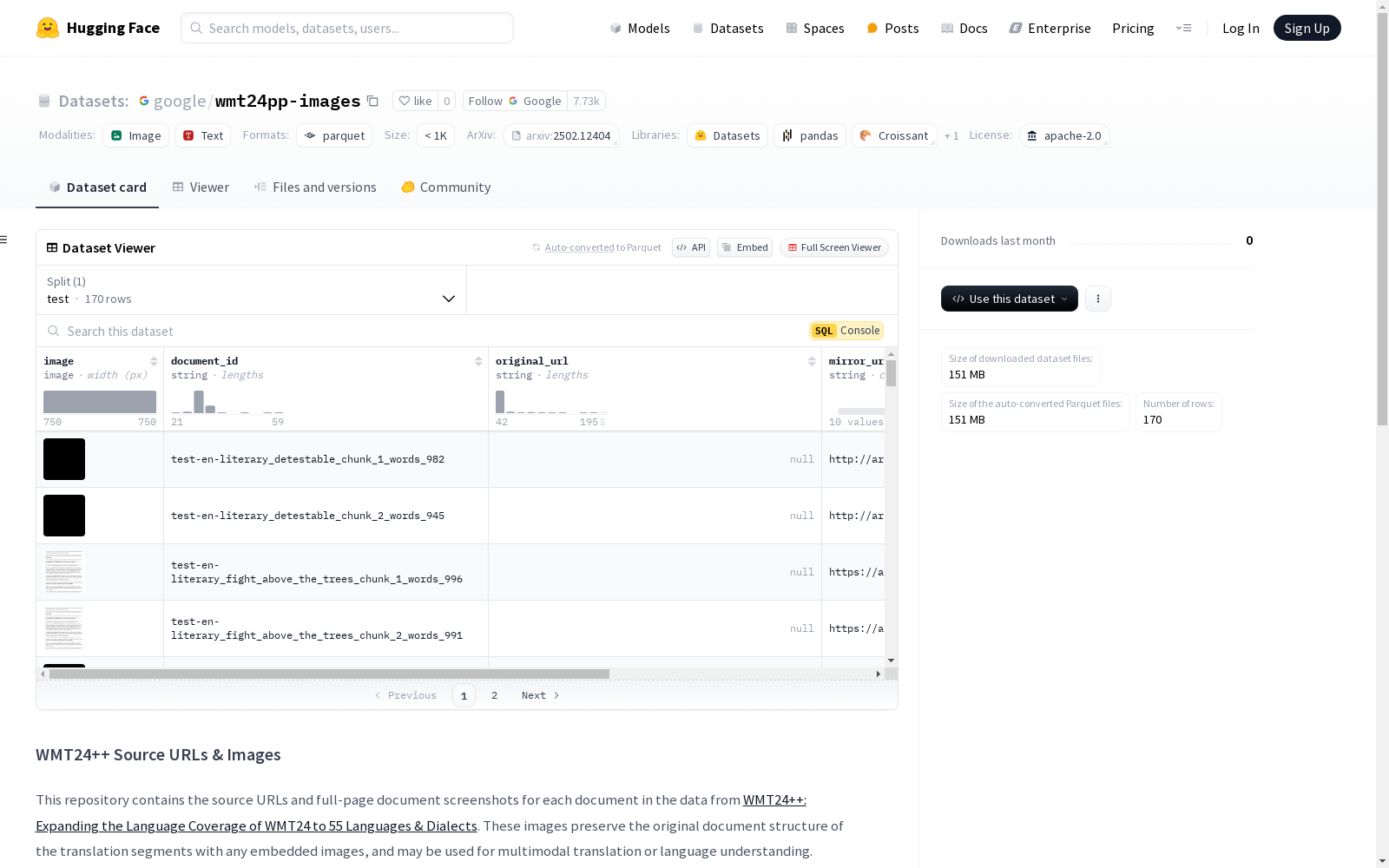
Task: Open thumbnail for fight_above_the_trees_chunk_1 row
Action: point(64,572)
